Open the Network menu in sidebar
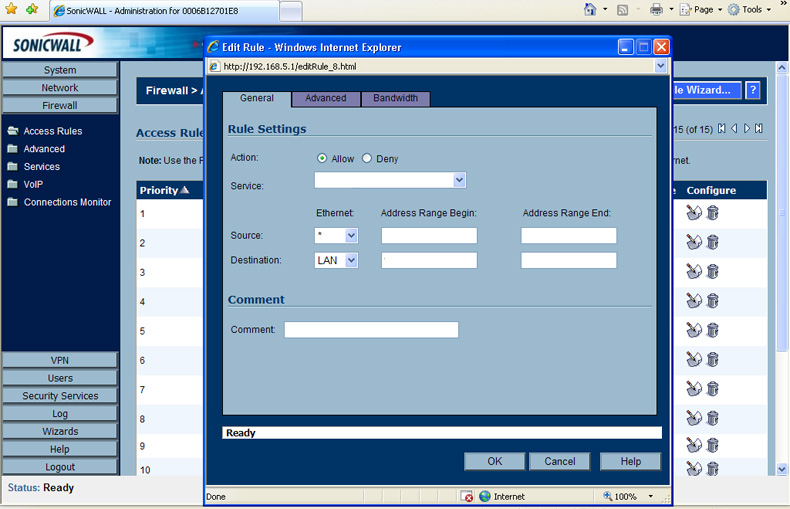790x509 pixels. coord(60,88)
